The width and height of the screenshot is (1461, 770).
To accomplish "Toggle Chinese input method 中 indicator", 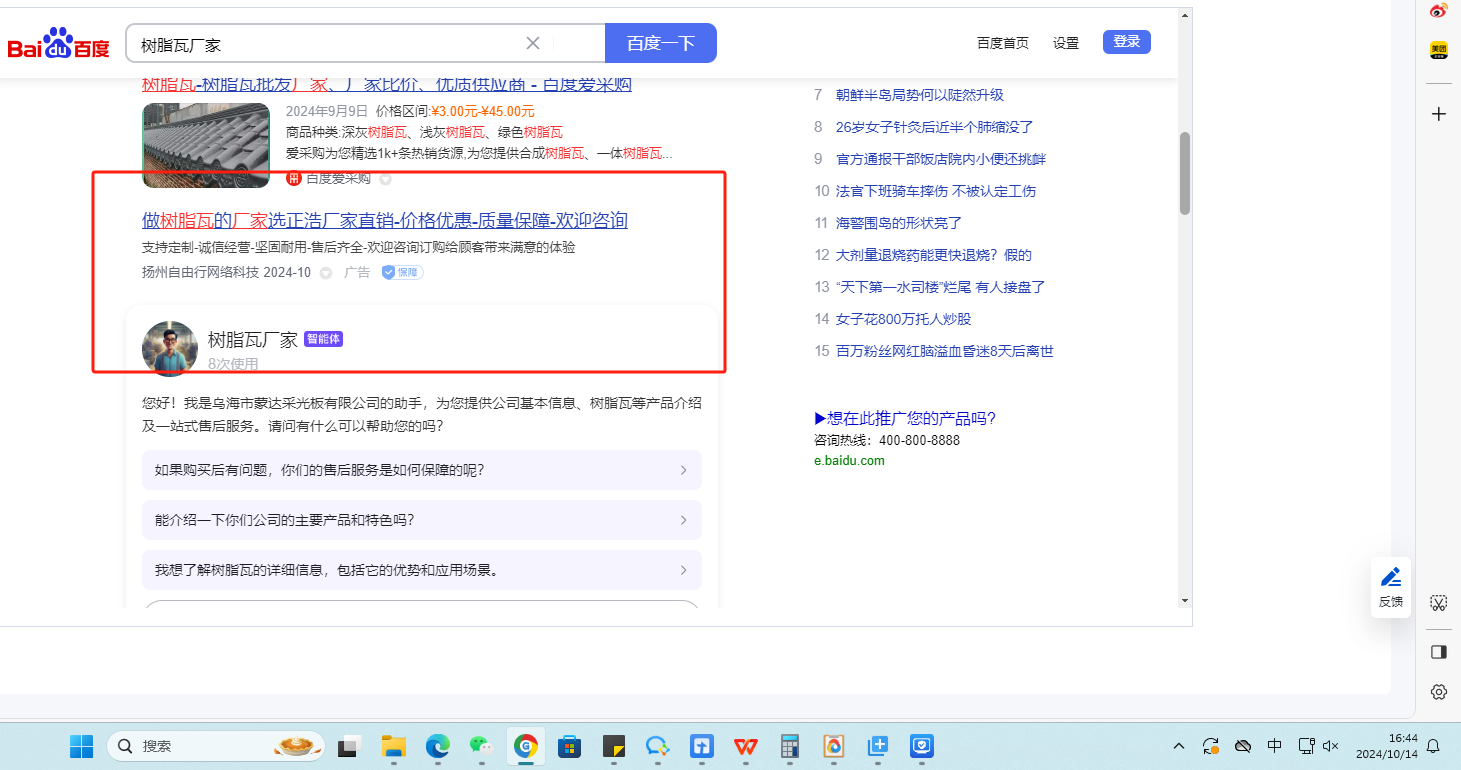I will [1274, 746].
